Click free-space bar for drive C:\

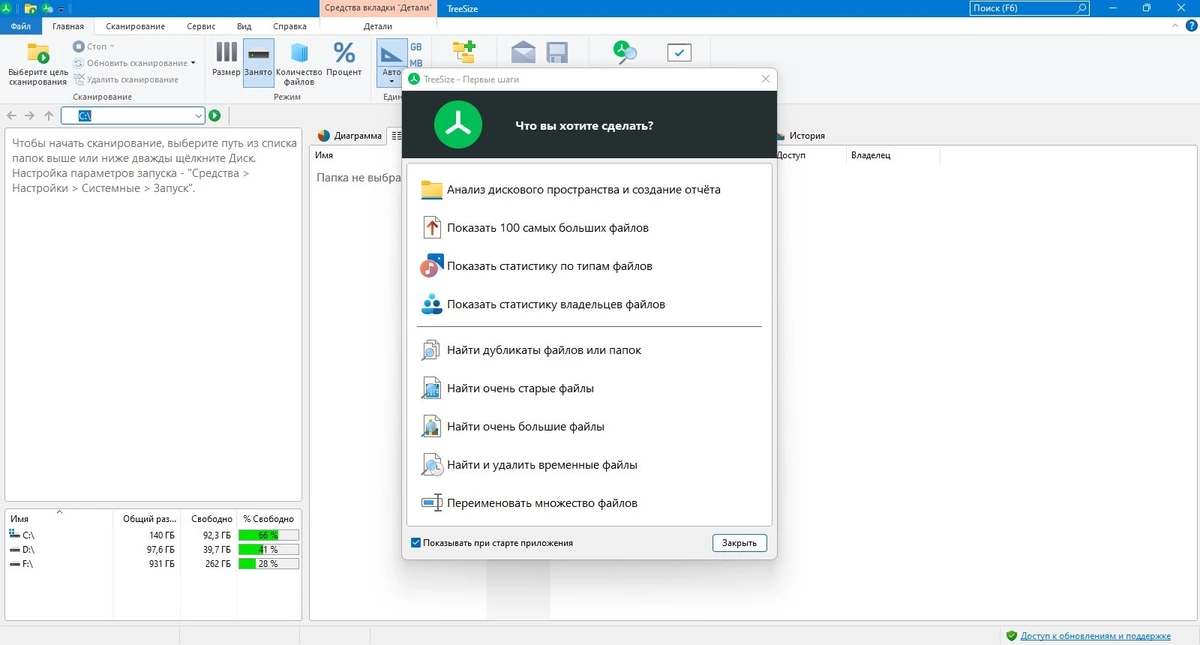tap(268, 535)
